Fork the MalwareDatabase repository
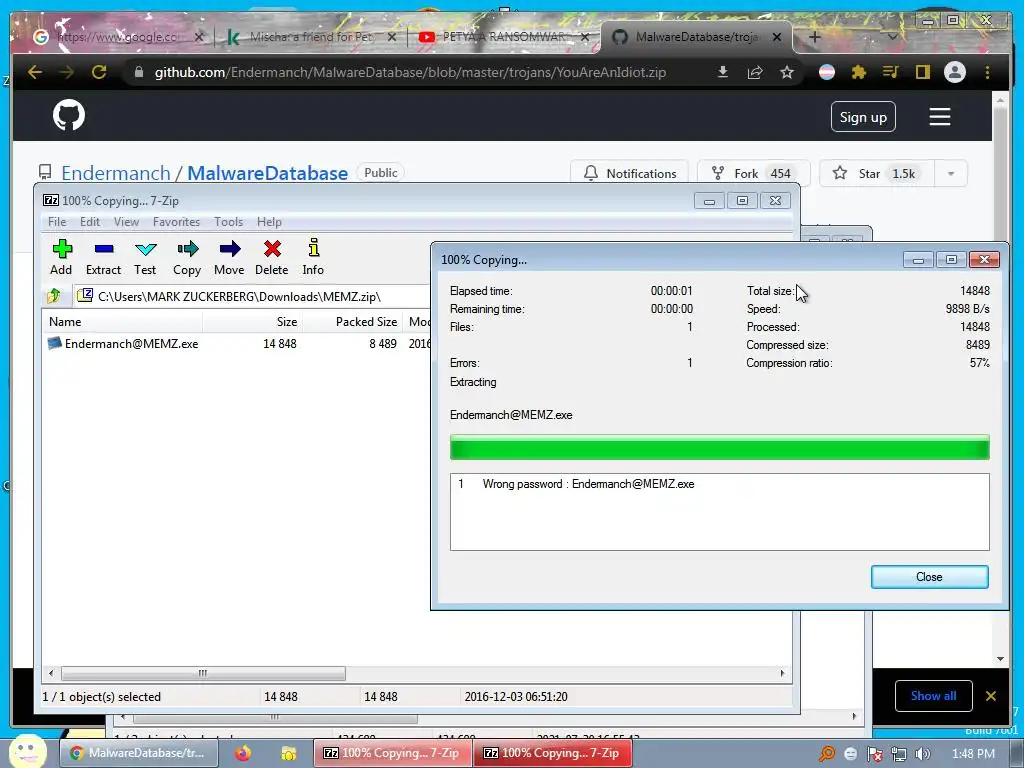The height and width of the screenshot is (768, 1024). 754,174
